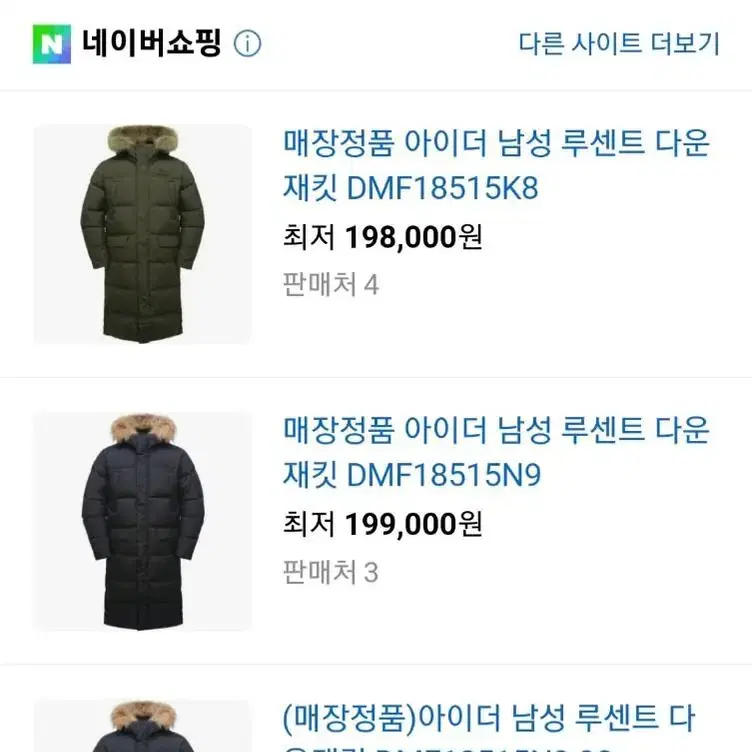Click 매장정품 아이더 남성 first line of second title
Screen dimensions: 752x752
(x=417, y=430)
